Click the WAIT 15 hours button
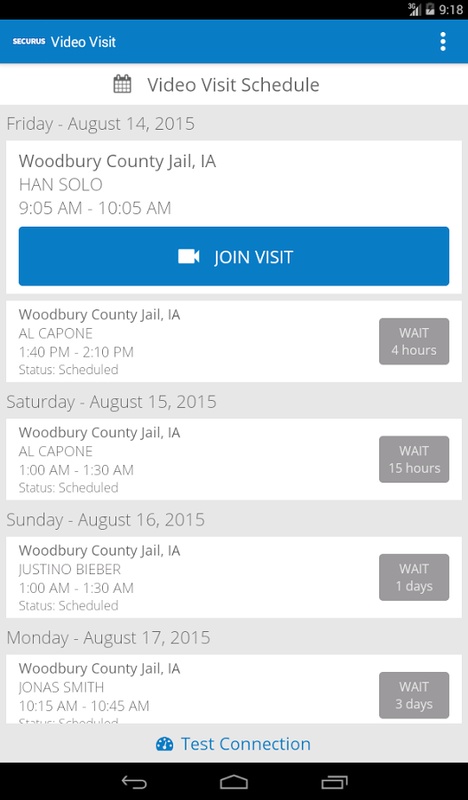The image size is (468, 800). (x=414, y=459)
